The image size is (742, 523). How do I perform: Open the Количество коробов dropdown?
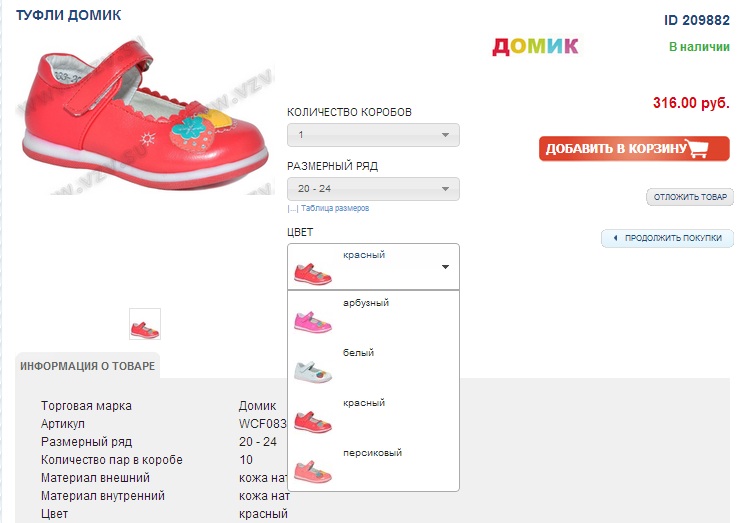(x=373, y=135)
